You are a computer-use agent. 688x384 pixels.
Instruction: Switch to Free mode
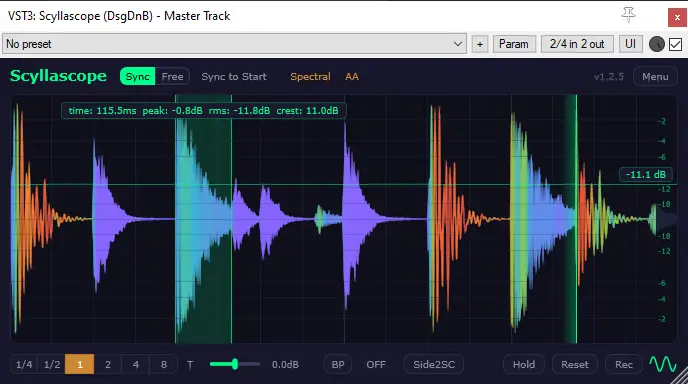click(x=172, y=76)
